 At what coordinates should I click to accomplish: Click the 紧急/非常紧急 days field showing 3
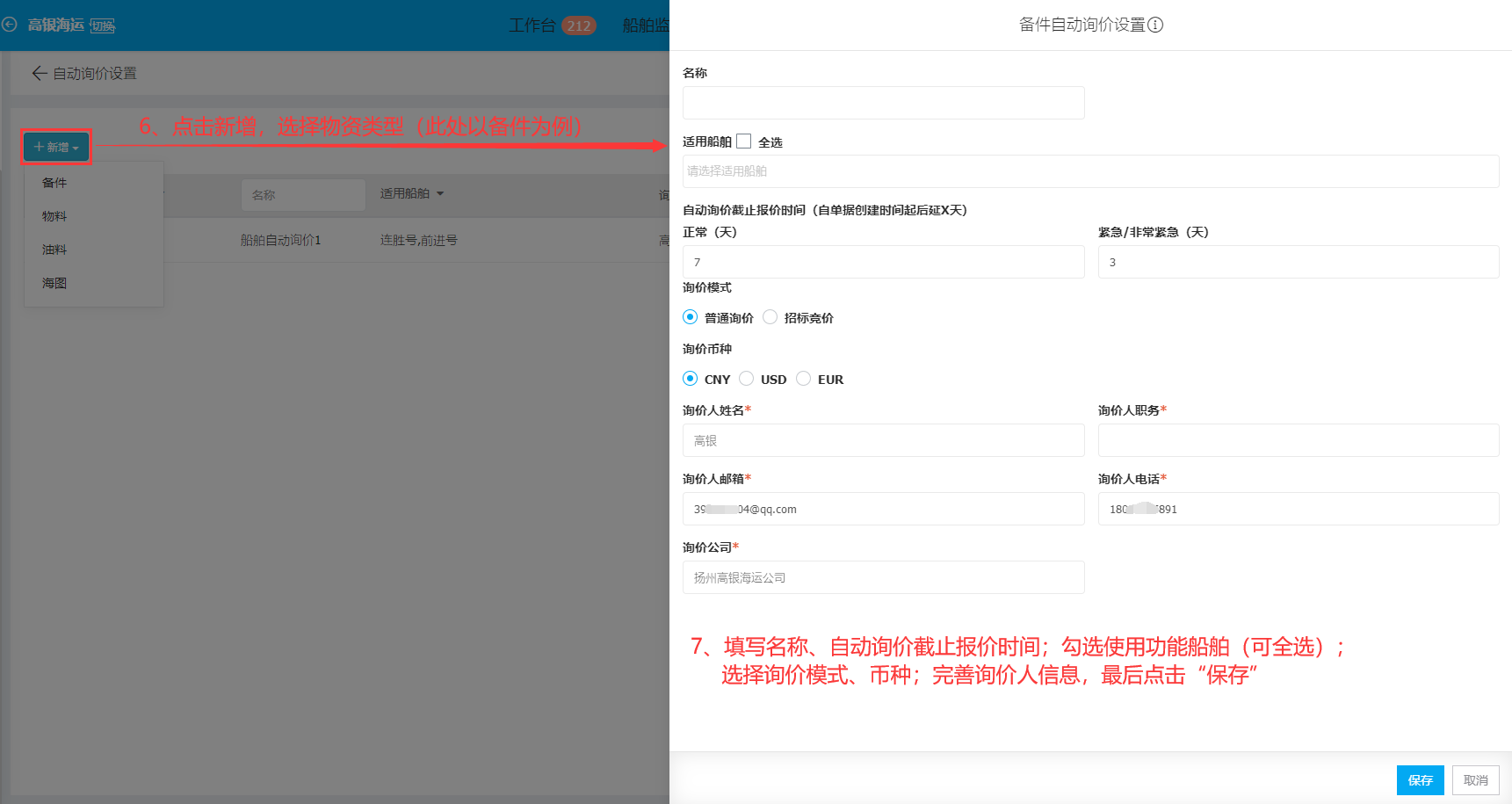pyautogui.click(x=1299, y=262)
